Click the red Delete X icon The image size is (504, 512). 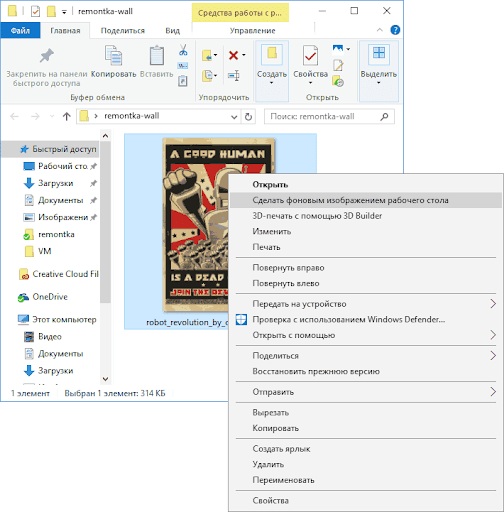(233, 55)
